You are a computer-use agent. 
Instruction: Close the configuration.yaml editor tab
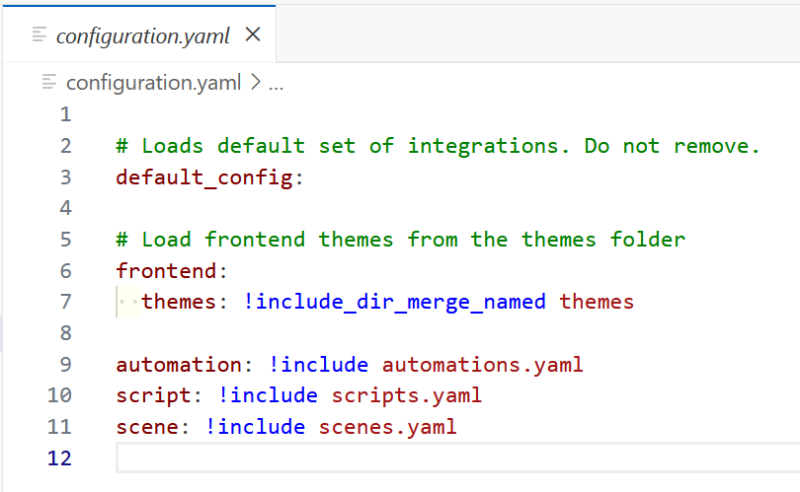[x=253, y=35]
